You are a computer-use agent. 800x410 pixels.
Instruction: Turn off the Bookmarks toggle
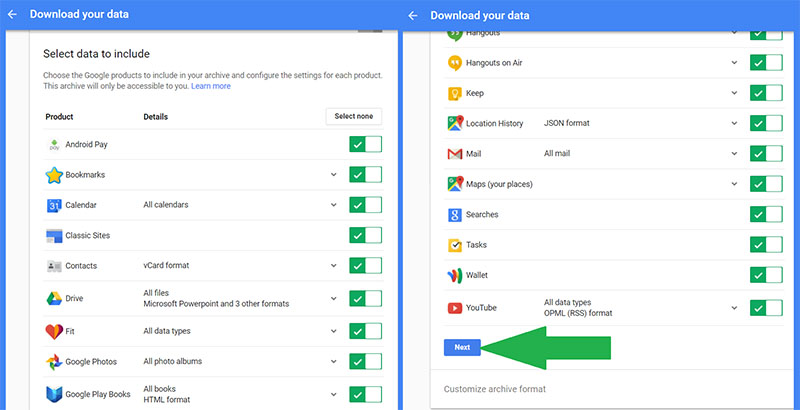[x=365, y=174]
